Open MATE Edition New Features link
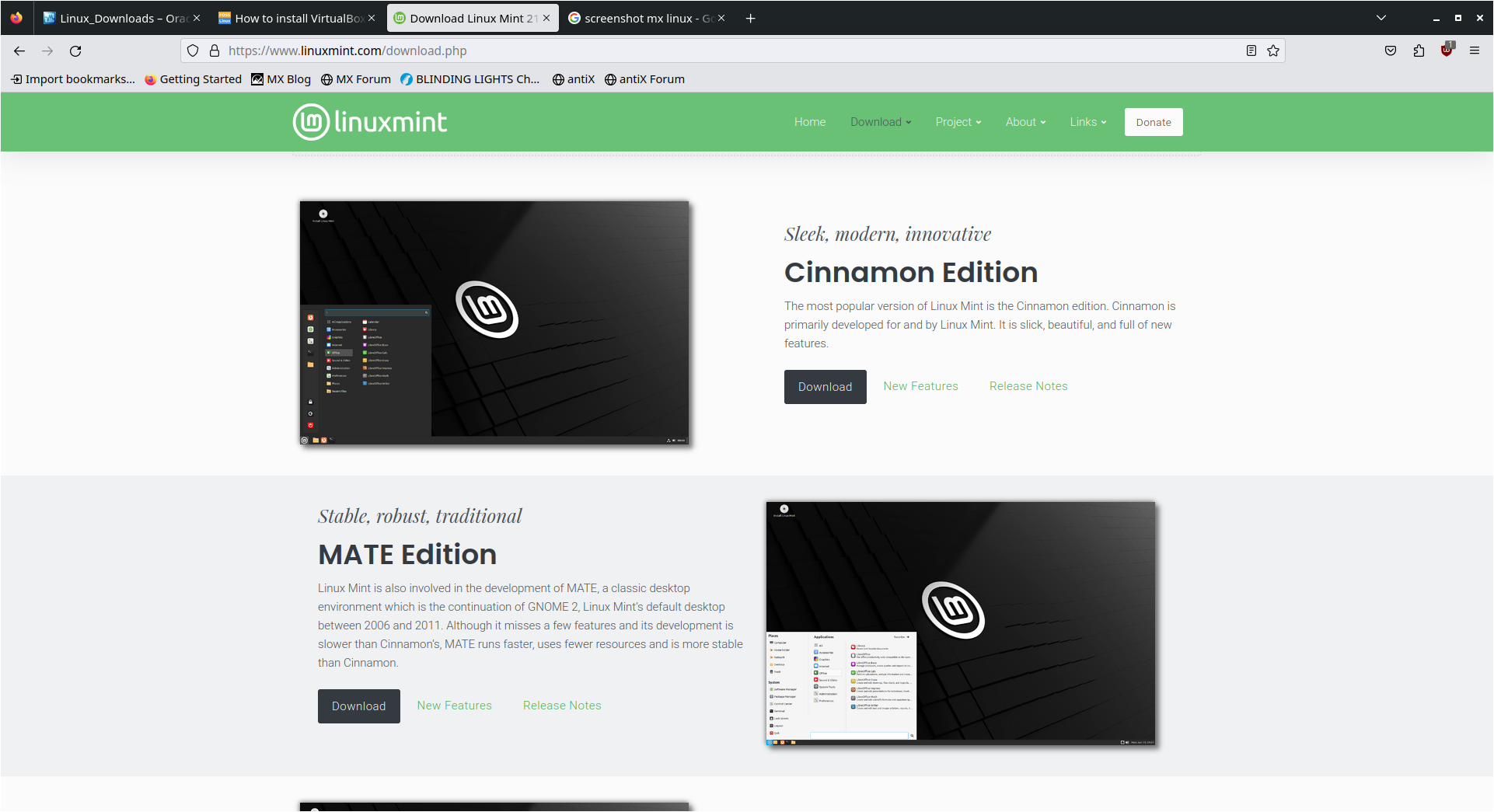This screenshot has width=1494, height=812. click(x=454, y=706)
